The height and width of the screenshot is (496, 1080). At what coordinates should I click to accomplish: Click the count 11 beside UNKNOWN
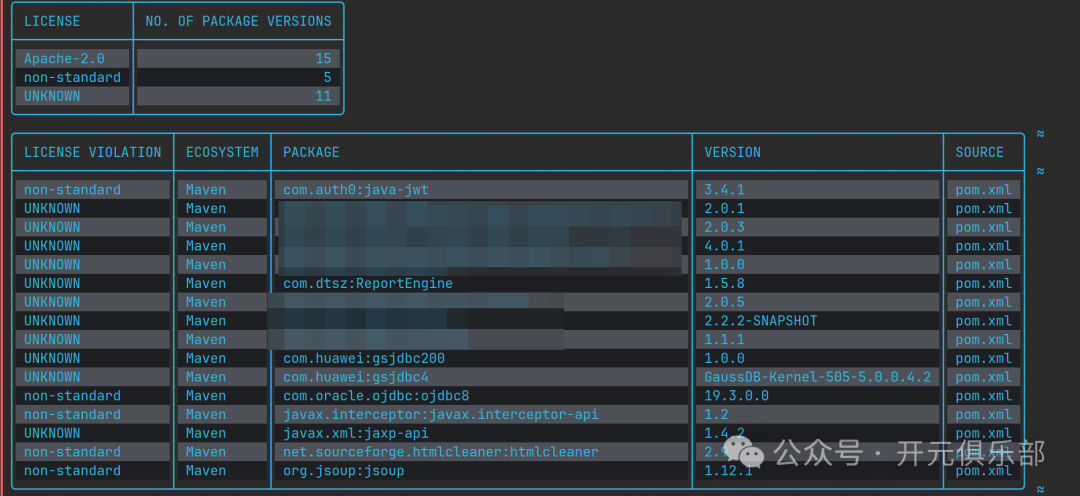pos(323,96)
